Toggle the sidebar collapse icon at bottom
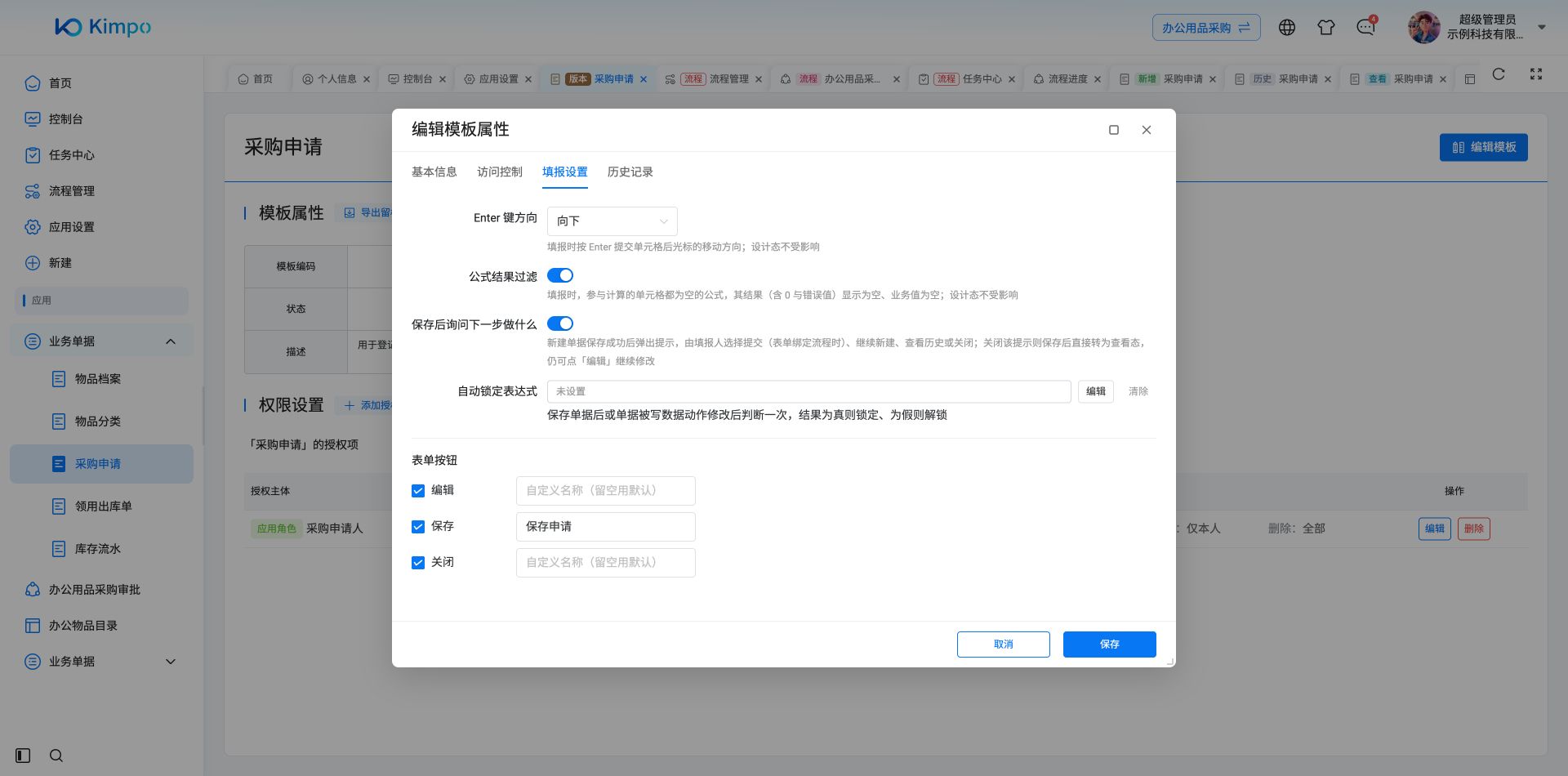This screenshot has height=776, width=1568. [x=23, y=756]
